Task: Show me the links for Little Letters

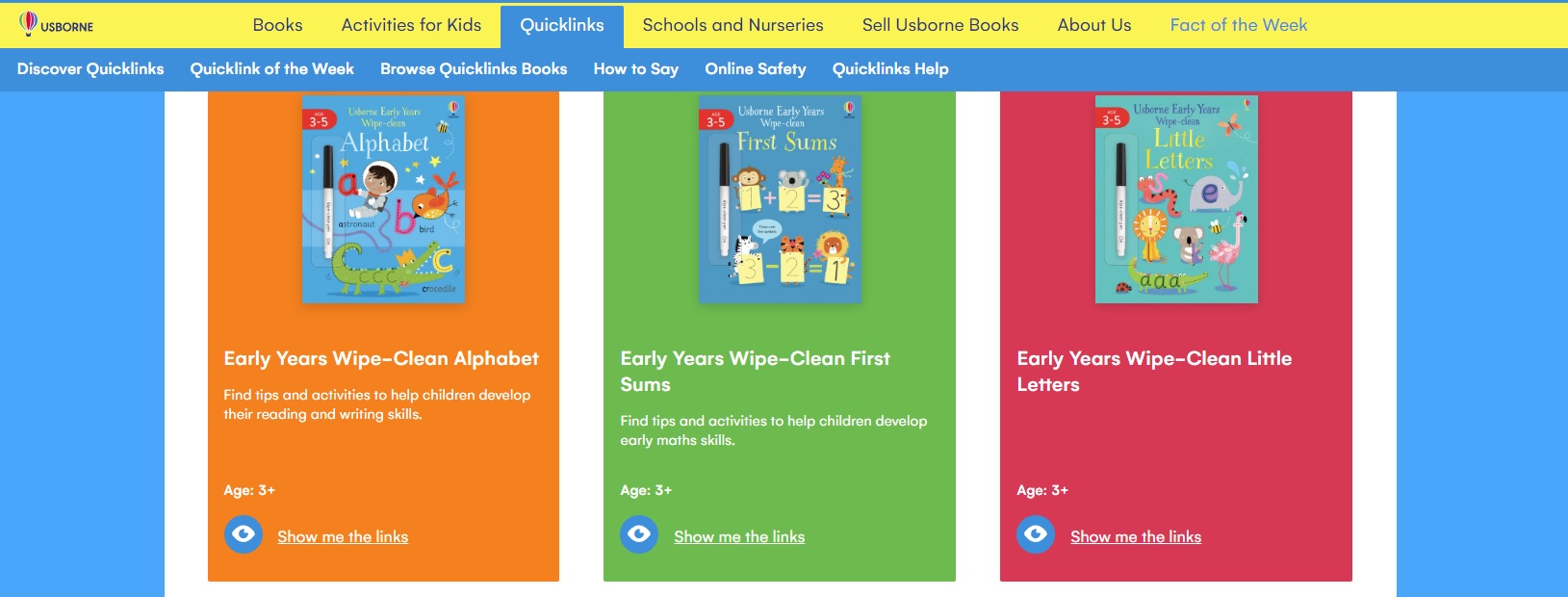Action: [1136, 537]
